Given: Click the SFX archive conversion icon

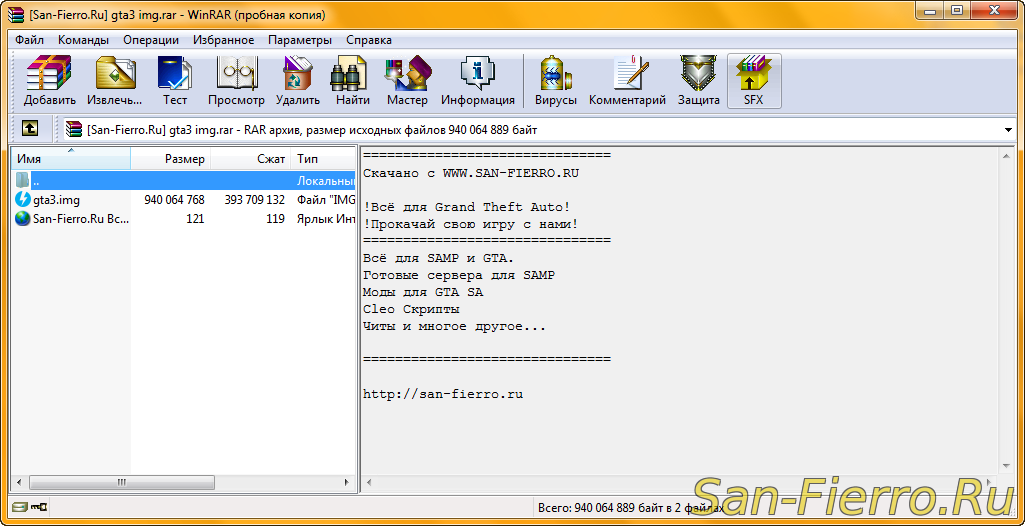Looking at the screenshot, I should pos(753,80).
